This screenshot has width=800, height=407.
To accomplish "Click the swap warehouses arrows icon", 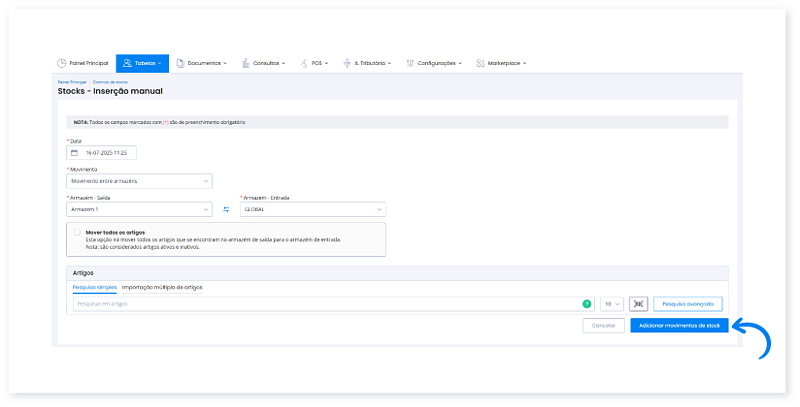I will tap(226, 209).
